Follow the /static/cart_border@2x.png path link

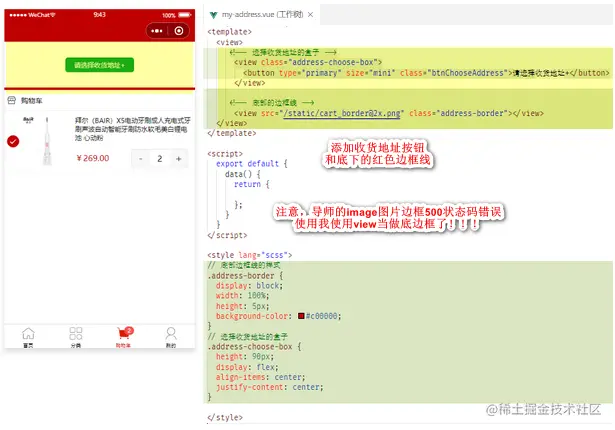[x=342, y=113]
